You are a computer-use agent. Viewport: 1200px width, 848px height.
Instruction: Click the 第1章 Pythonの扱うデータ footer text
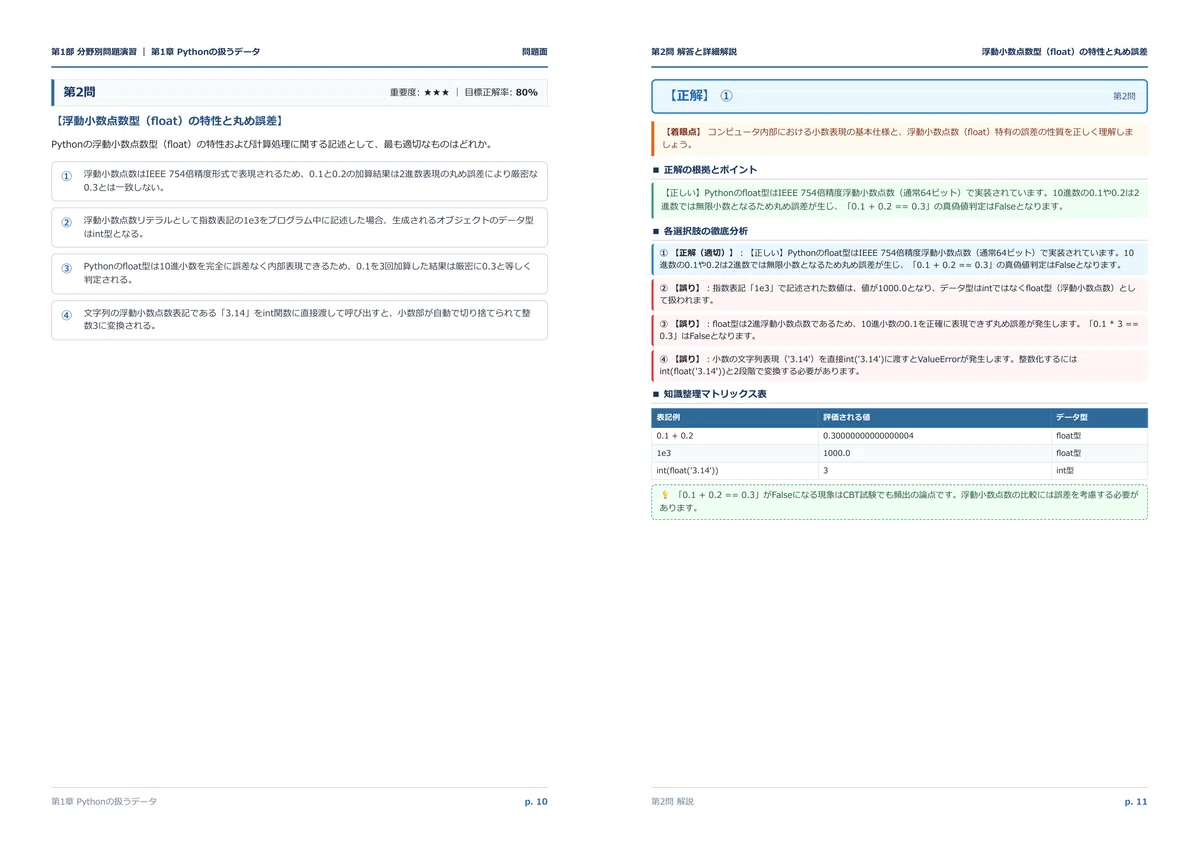click(104, 801)
